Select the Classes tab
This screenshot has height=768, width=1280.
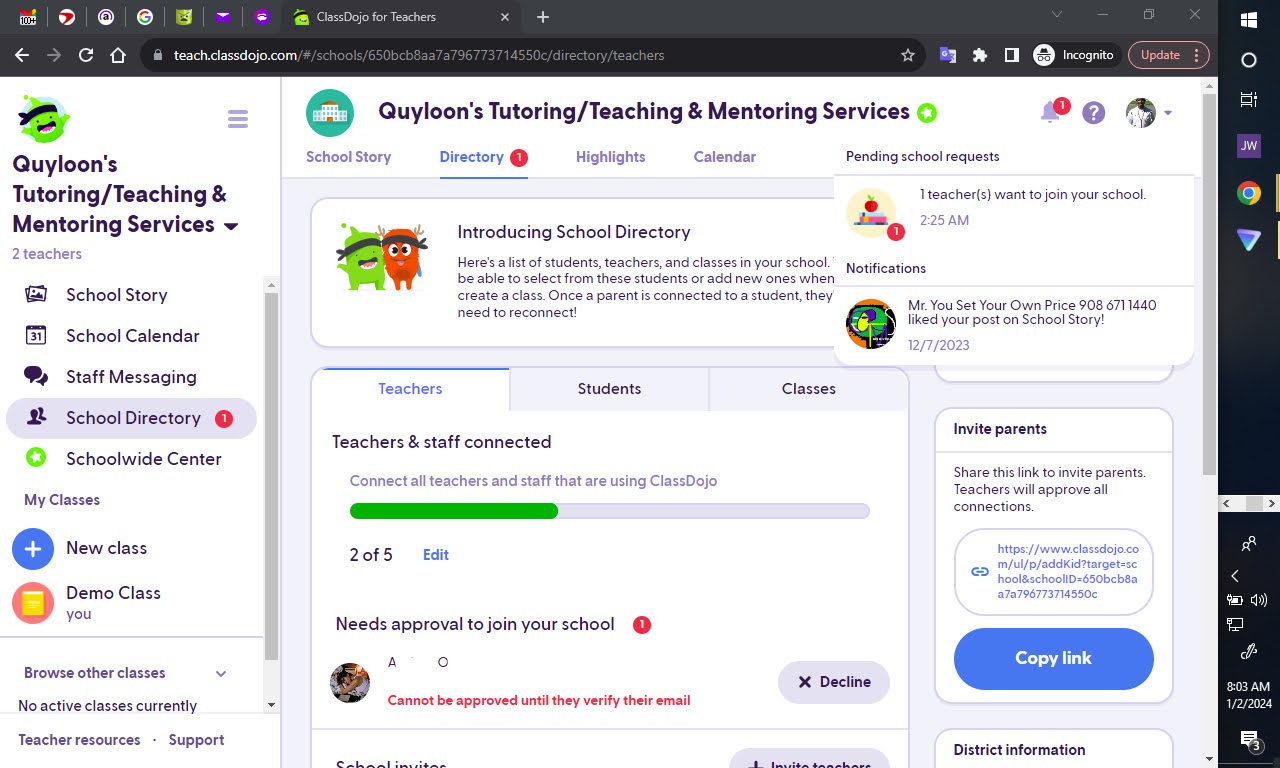pos(808,389)
